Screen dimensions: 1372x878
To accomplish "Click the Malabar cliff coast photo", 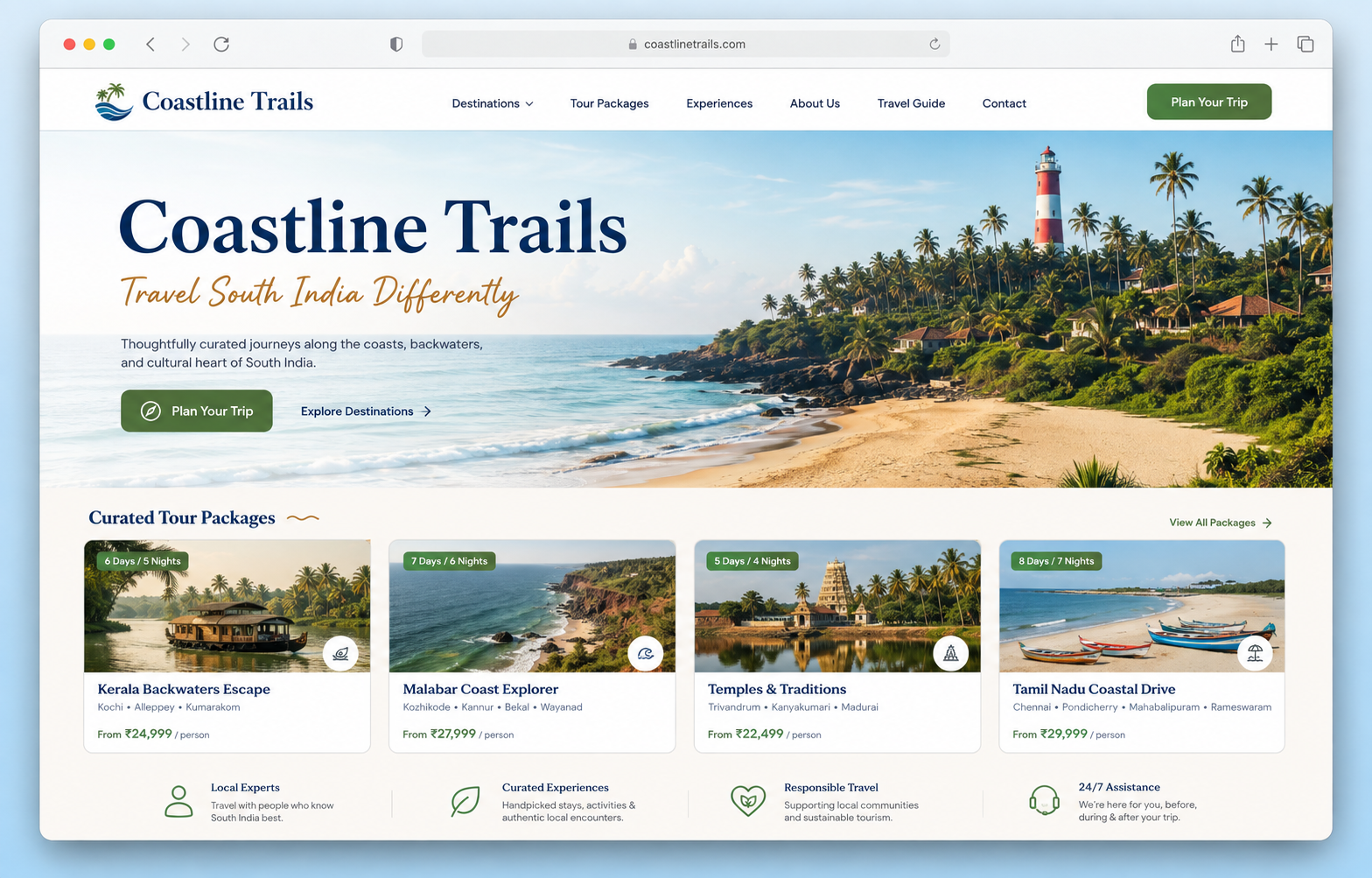I will pyautogui.click(x=532, y=606).
